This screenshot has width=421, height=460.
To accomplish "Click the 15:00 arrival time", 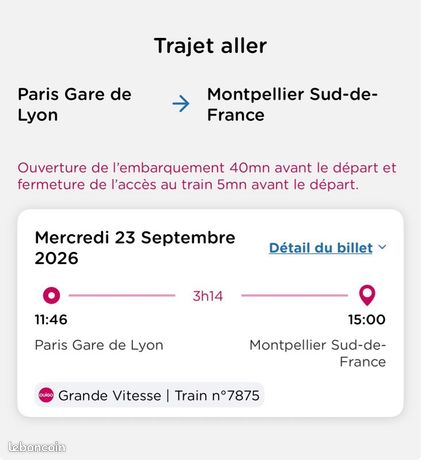I will click(x=367, y=320).
